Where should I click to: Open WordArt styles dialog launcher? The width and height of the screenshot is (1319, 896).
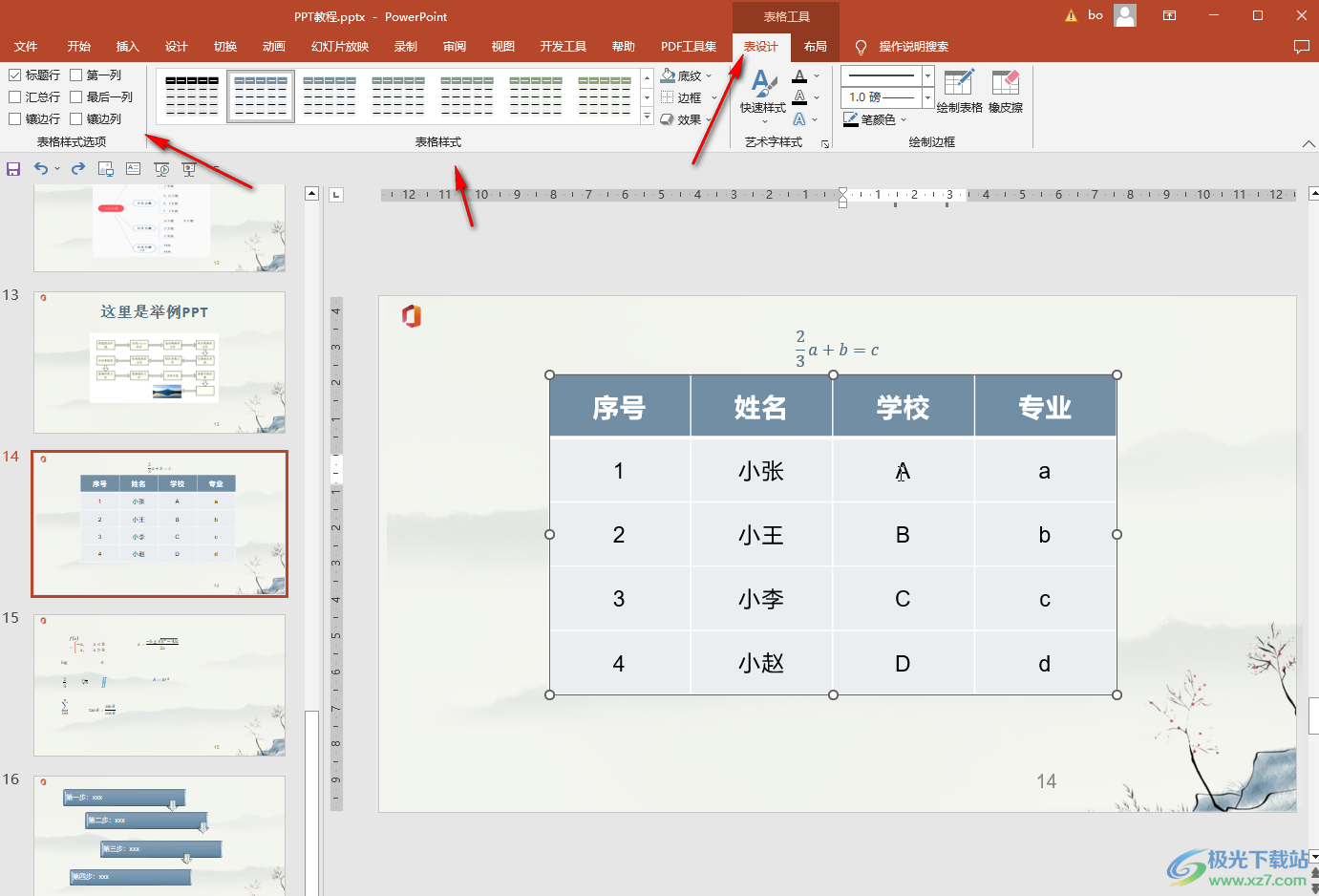click(825, 144)
